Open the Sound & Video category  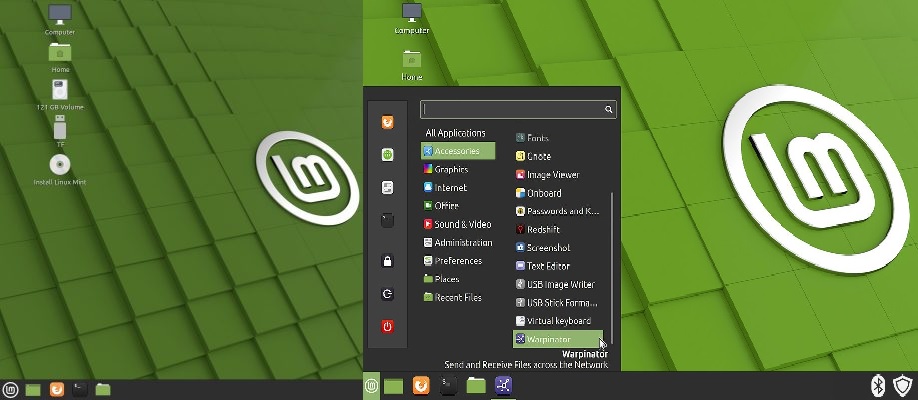pos(458,224)
